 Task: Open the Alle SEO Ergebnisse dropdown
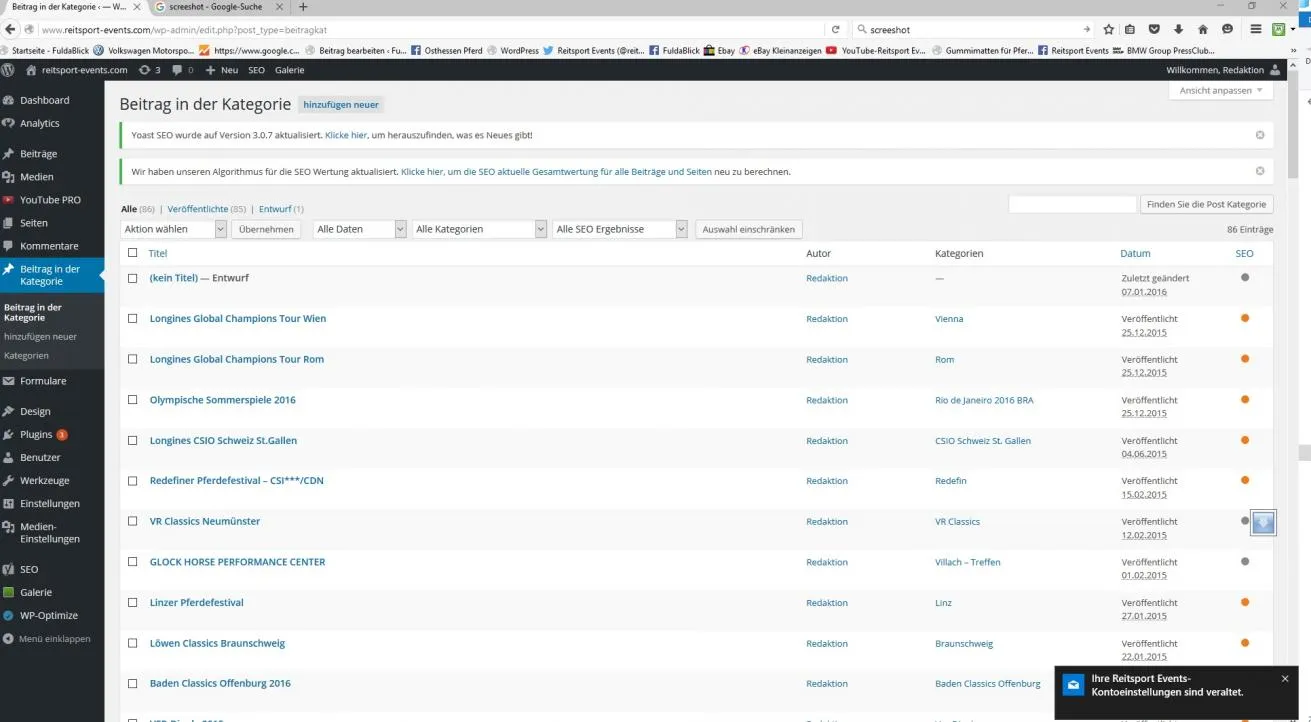pos(620,229)
